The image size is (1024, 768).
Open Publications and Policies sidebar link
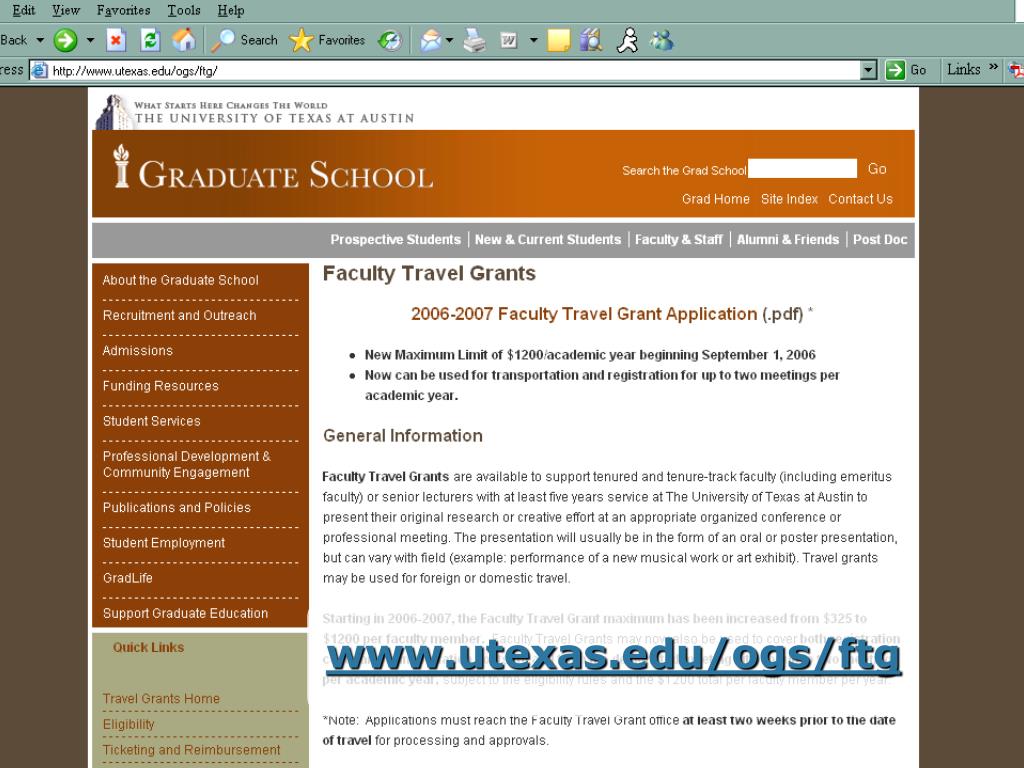pyautogui.click(x=176, y=507)
